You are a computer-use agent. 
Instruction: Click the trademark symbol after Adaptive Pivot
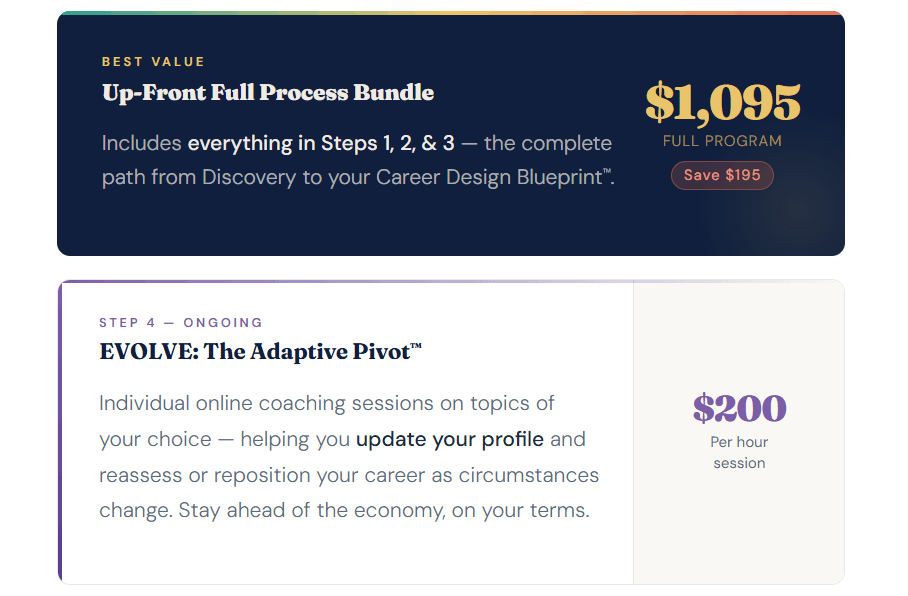tap(416, 347)
